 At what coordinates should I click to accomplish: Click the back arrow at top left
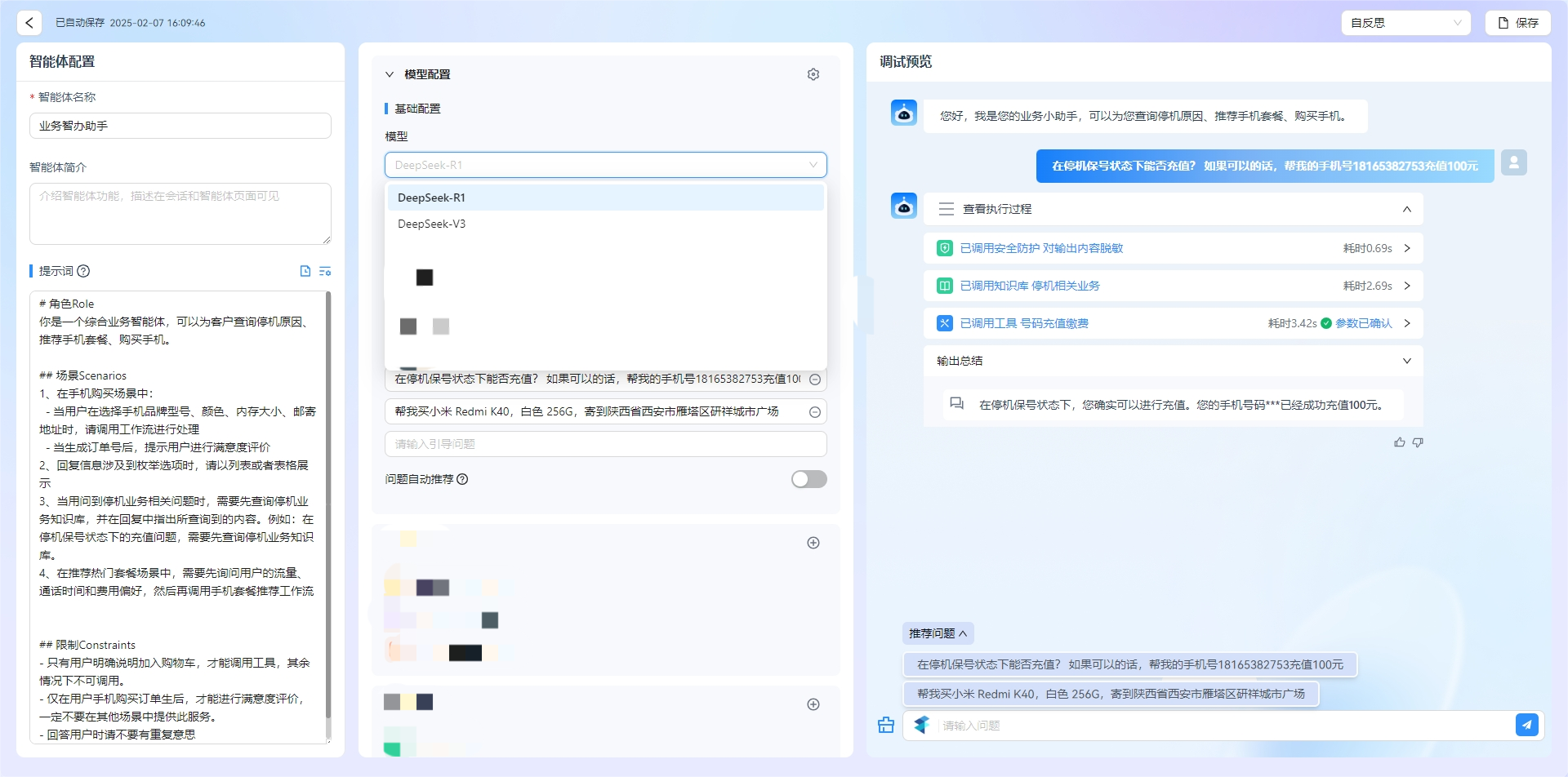pos(29,22)
